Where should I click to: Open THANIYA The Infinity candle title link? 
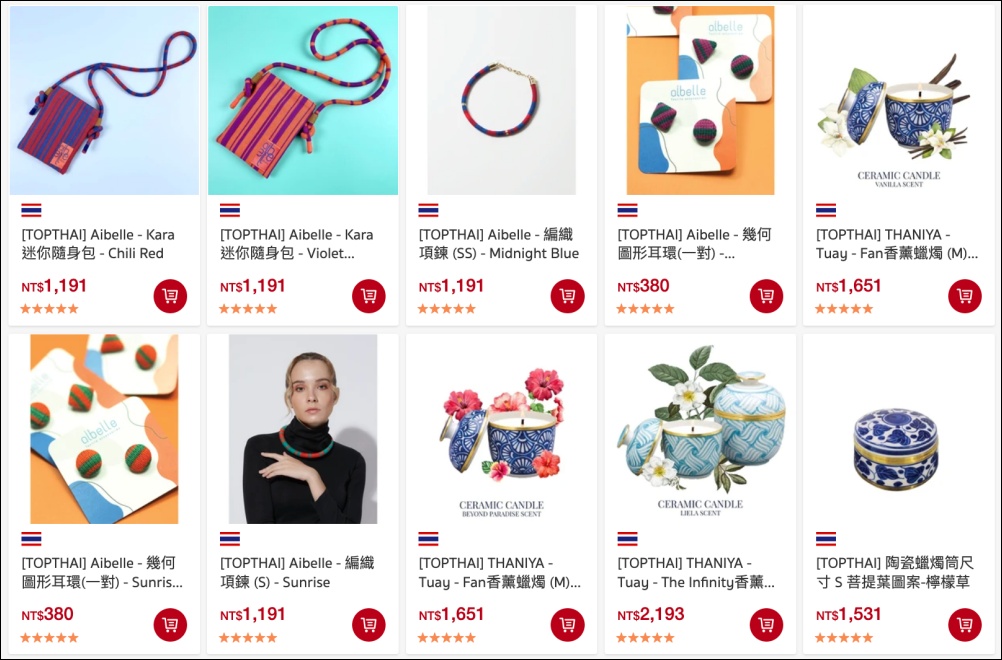point(697,572)
